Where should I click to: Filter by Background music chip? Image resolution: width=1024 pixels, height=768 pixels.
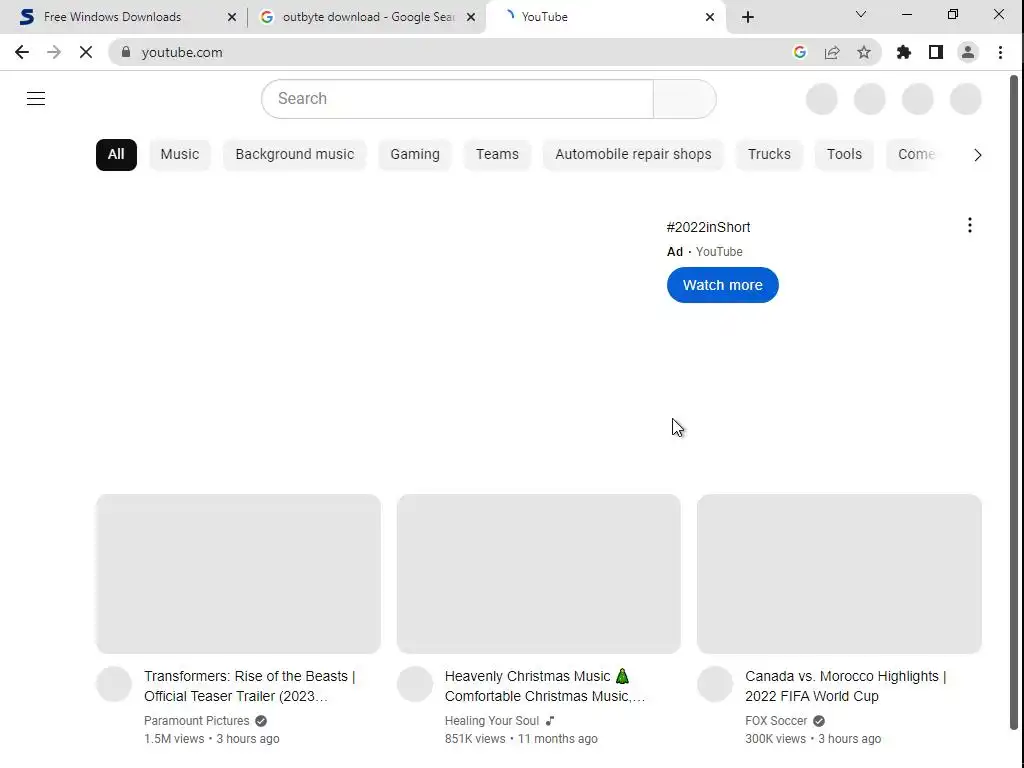(x=295, y=155)
